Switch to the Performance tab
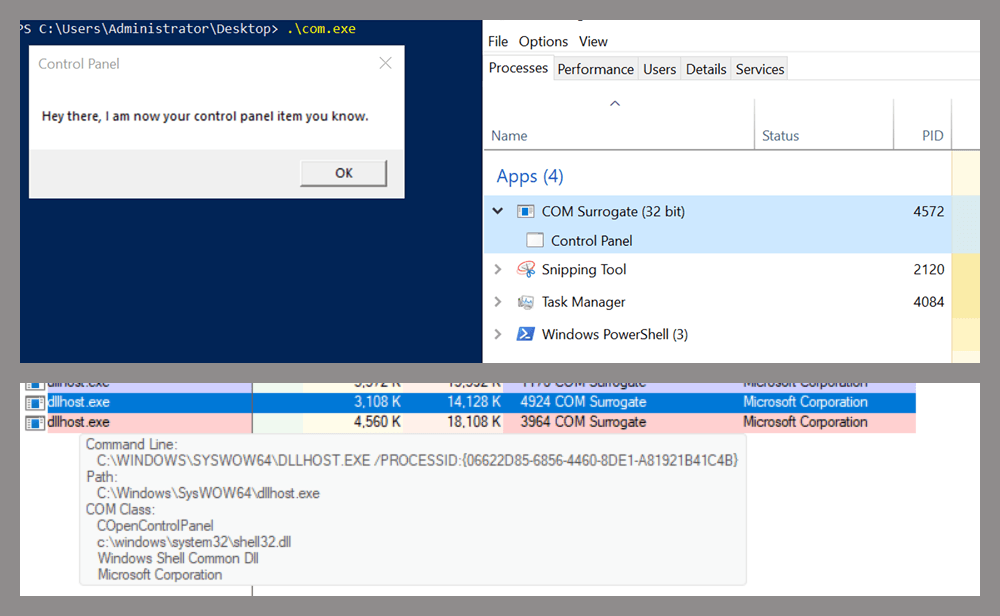 coord(595,69)
